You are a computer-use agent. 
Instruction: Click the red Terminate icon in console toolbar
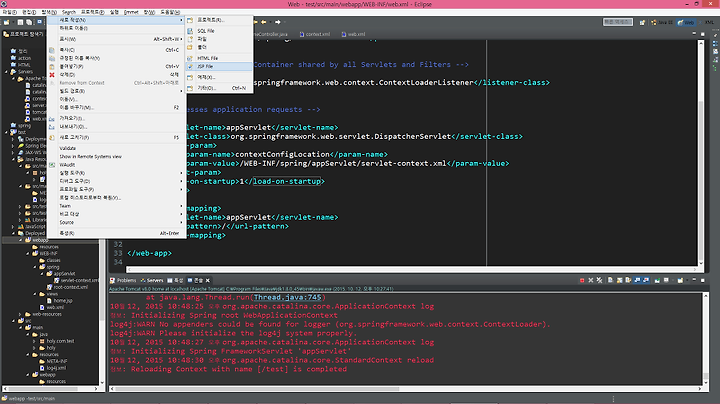pyautogui.click(x=582, y=280)
